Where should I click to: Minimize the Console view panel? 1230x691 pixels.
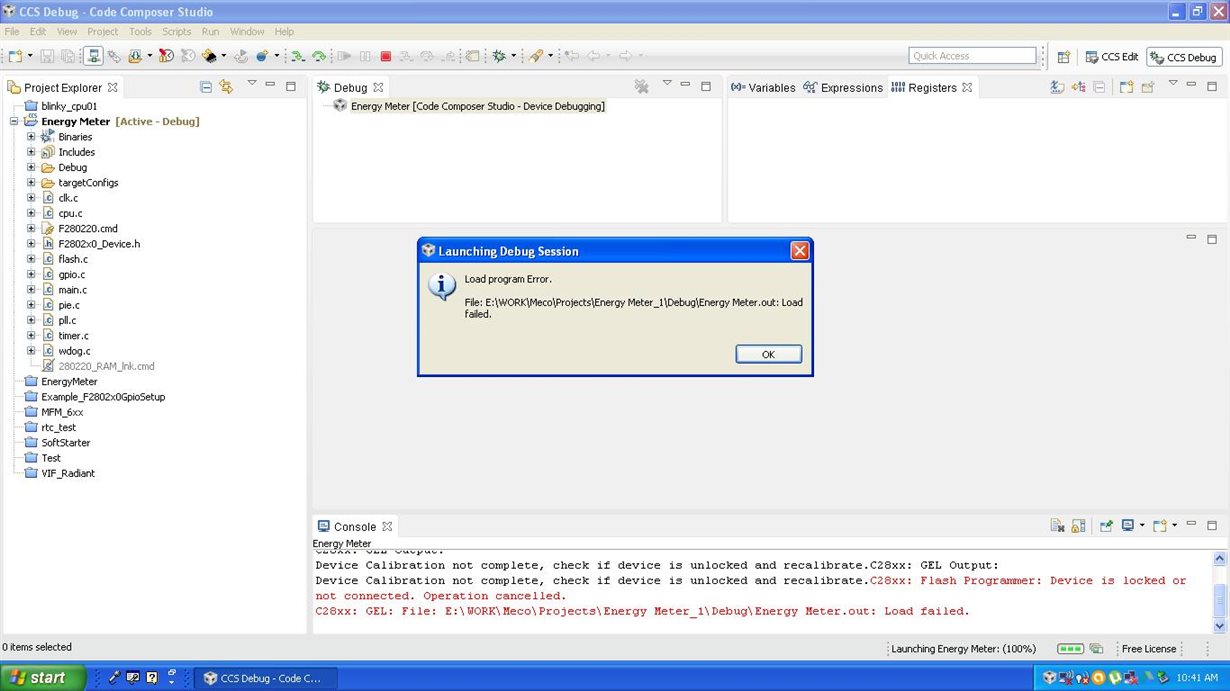point(1191,523)
